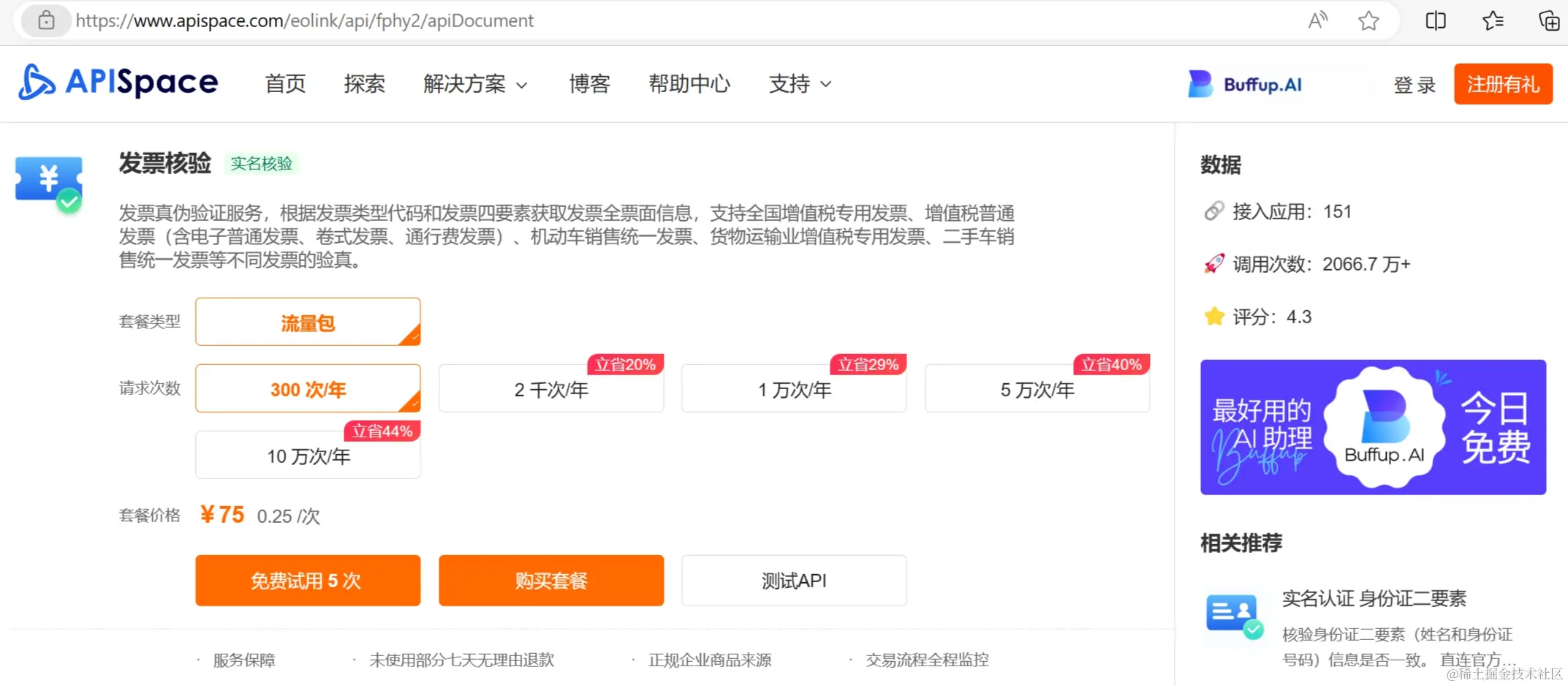1568x686 pixels.
Task: Click the 立省29% discount badge
Action: coord(868,364)
